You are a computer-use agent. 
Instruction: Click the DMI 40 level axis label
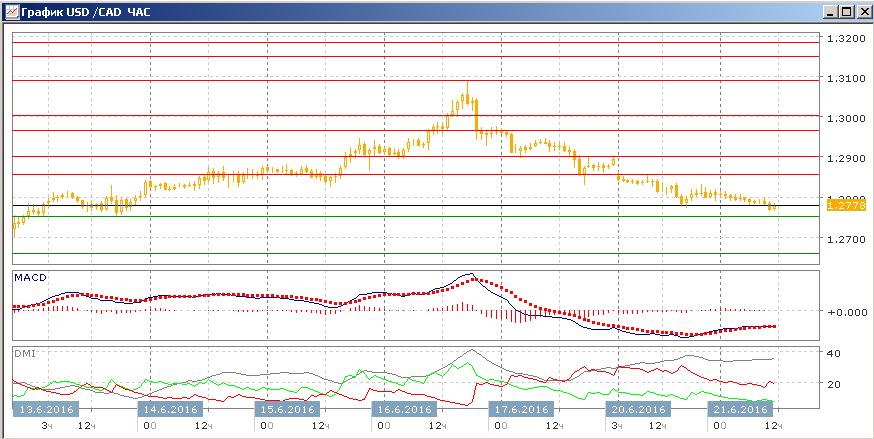[834, 353]
